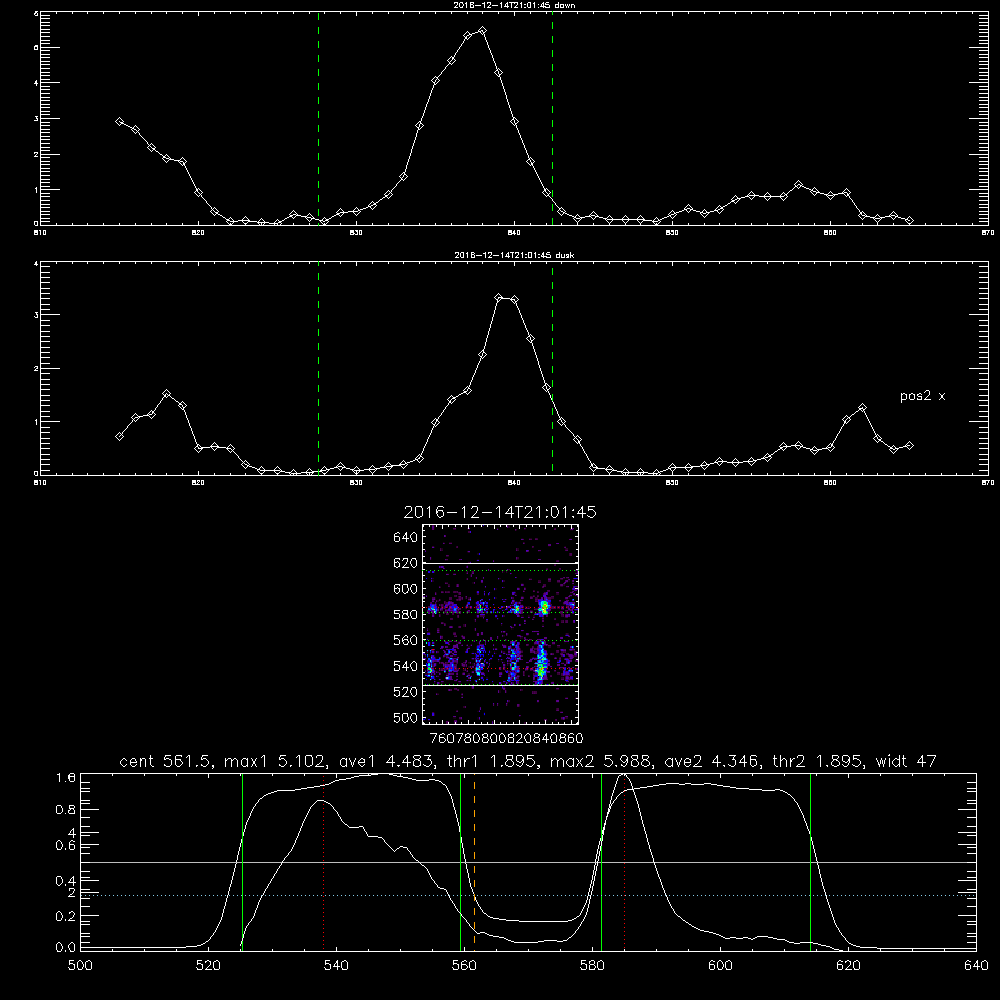The width and height of the screenshot is (1000, 1000).
Task: Click the '2016-12-14T21:01:45 dusk' plot title
Action: [514, 255]
